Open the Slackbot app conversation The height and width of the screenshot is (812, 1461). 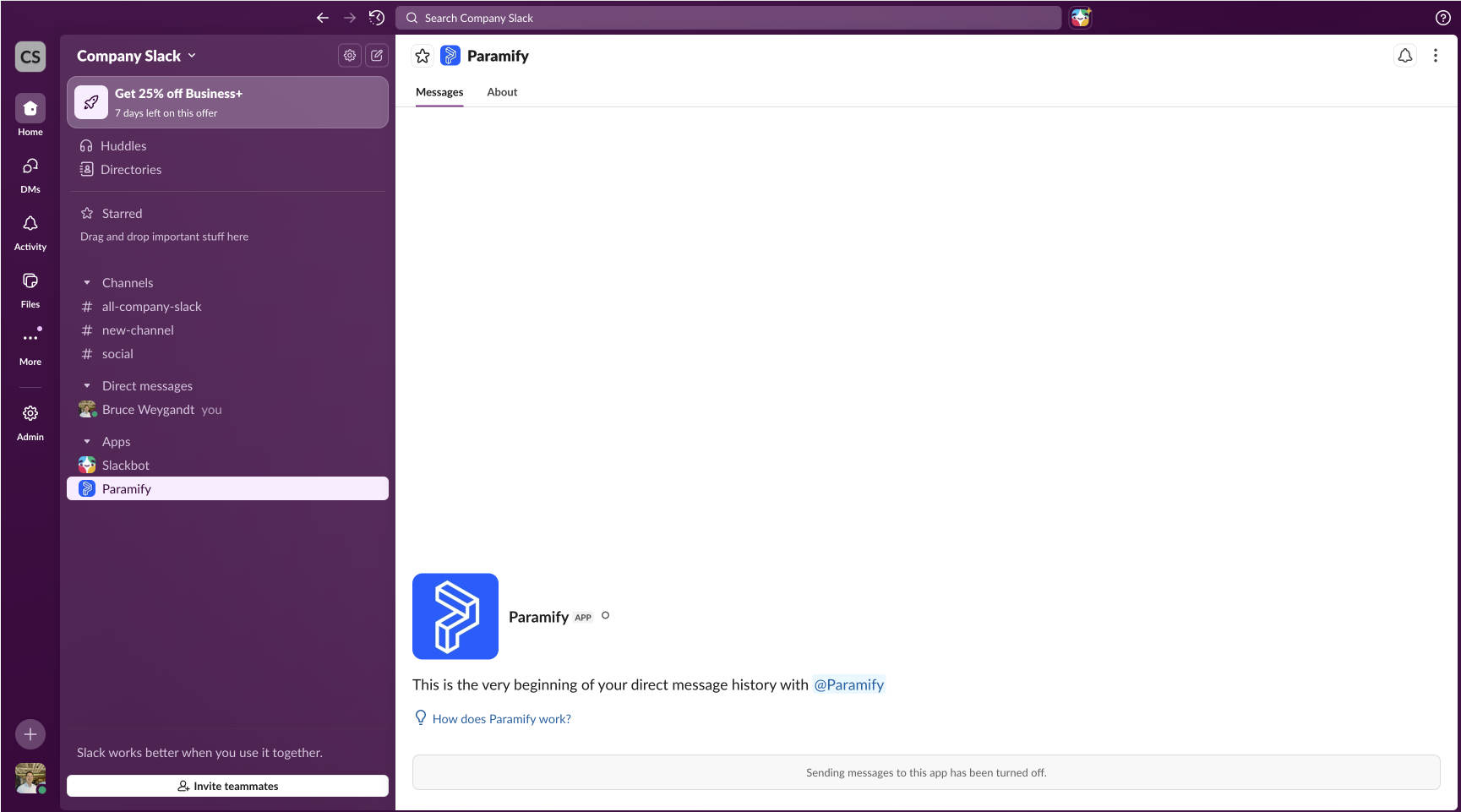point(227,465)
